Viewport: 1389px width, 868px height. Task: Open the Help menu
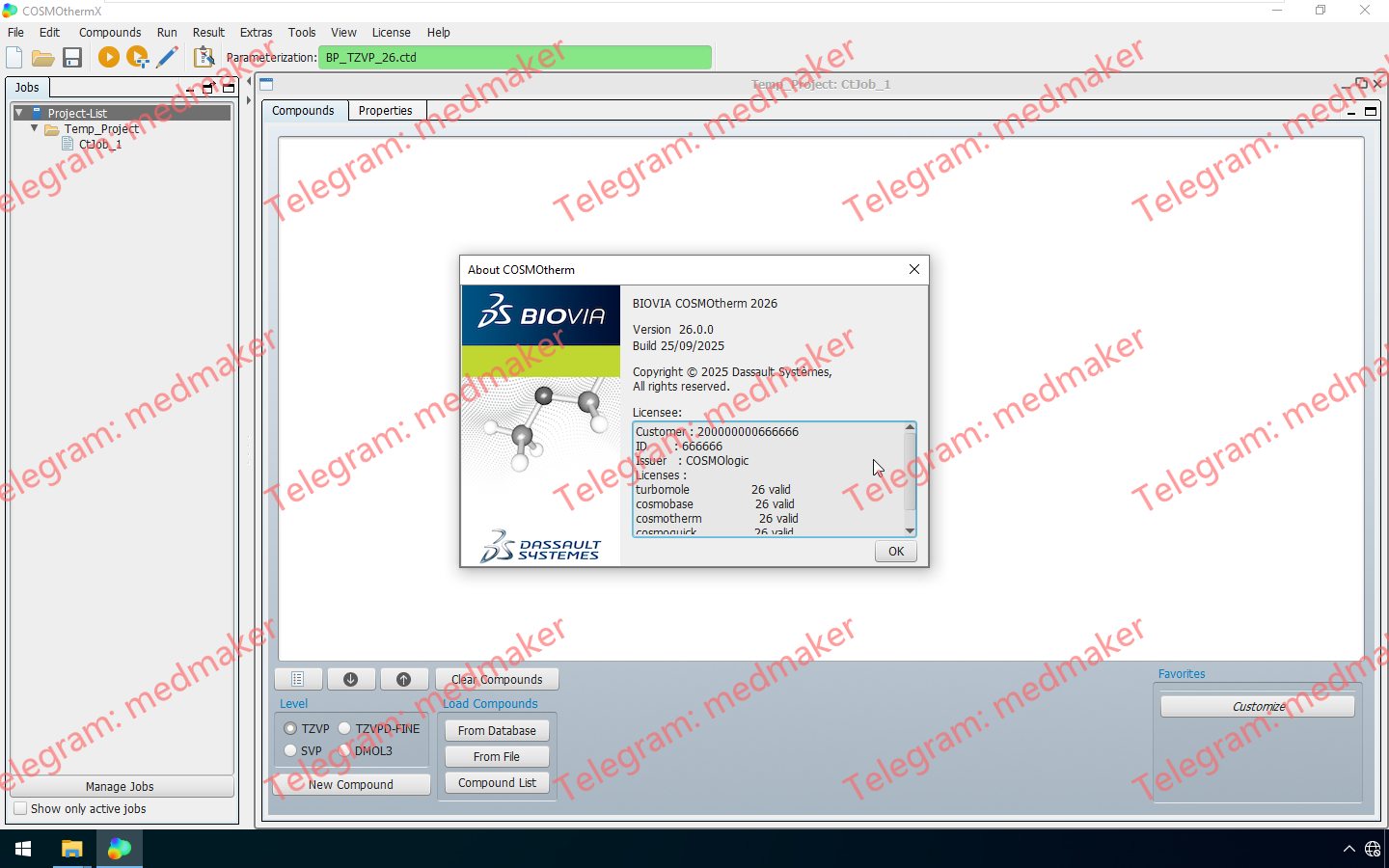(438, 32)
